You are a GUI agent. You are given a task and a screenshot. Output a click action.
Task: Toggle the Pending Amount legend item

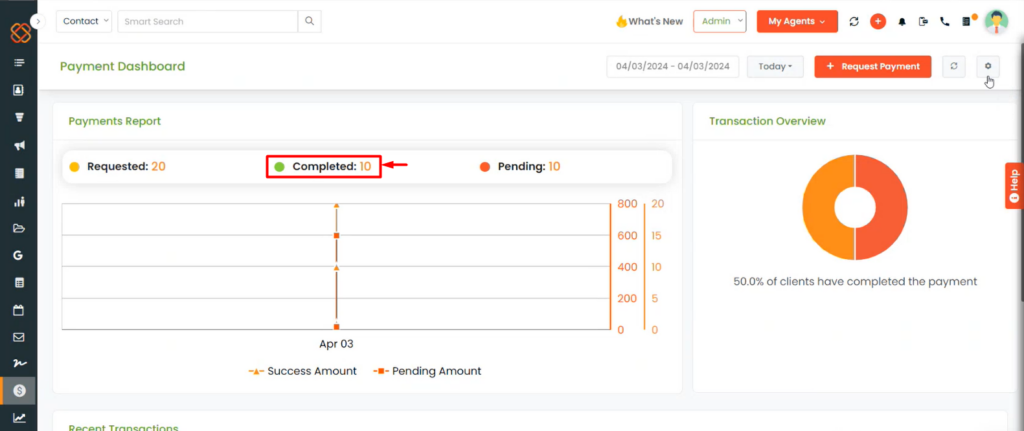[x=427, y=371]
